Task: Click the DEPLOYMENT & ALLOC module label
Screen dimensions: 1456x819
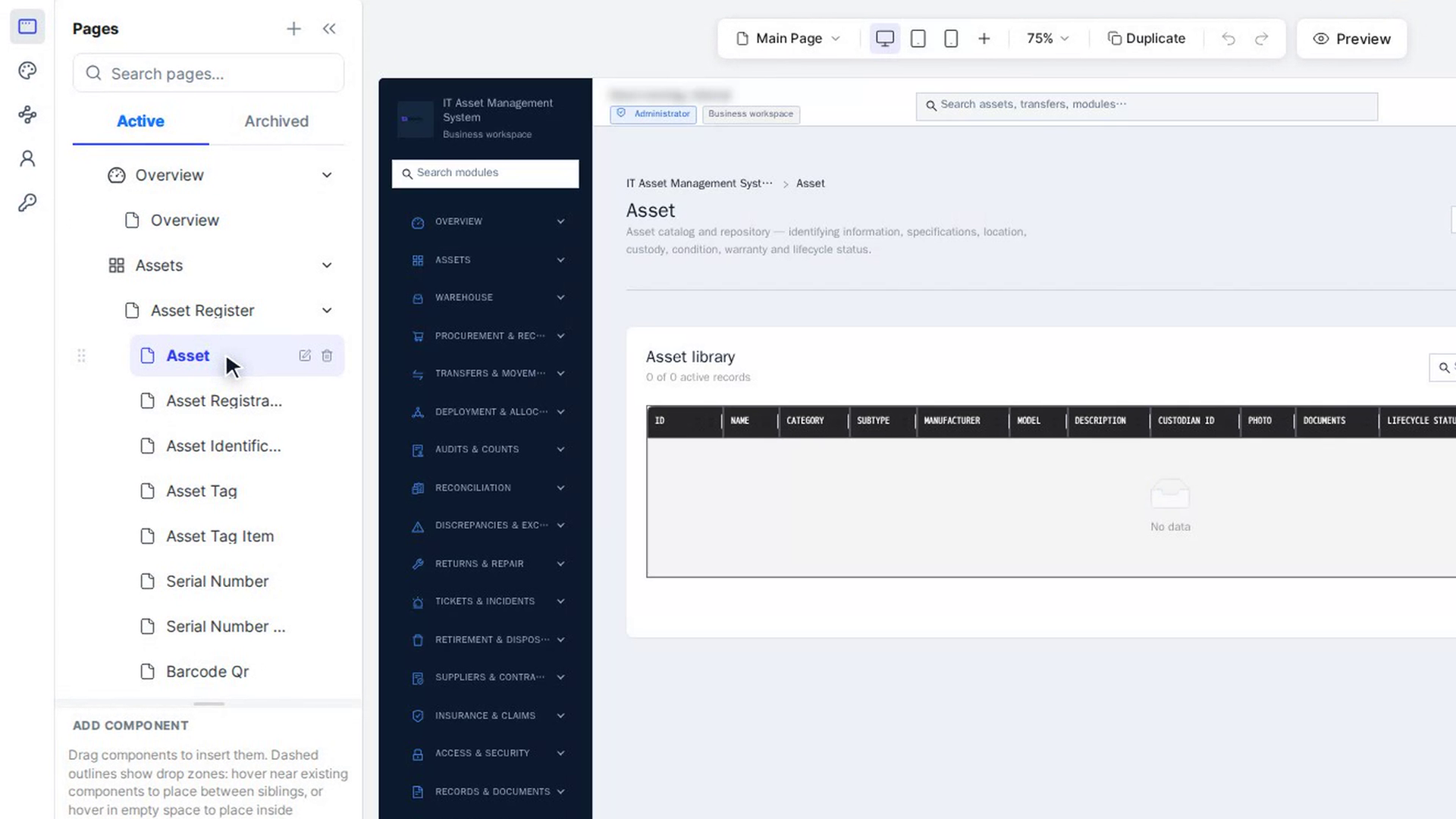Action: click(x=491, y=412)
